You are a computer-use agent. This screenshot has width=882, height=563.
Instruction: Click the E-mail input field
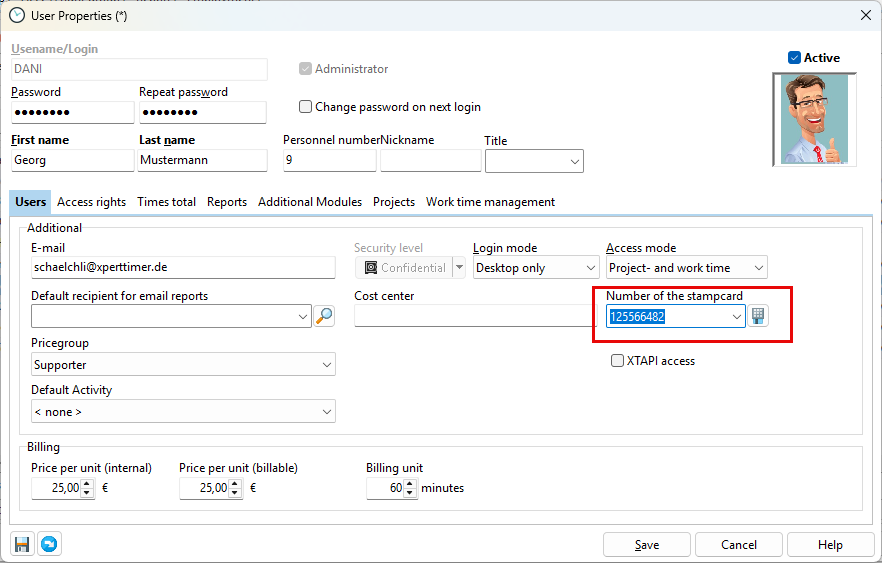point(182,268)
